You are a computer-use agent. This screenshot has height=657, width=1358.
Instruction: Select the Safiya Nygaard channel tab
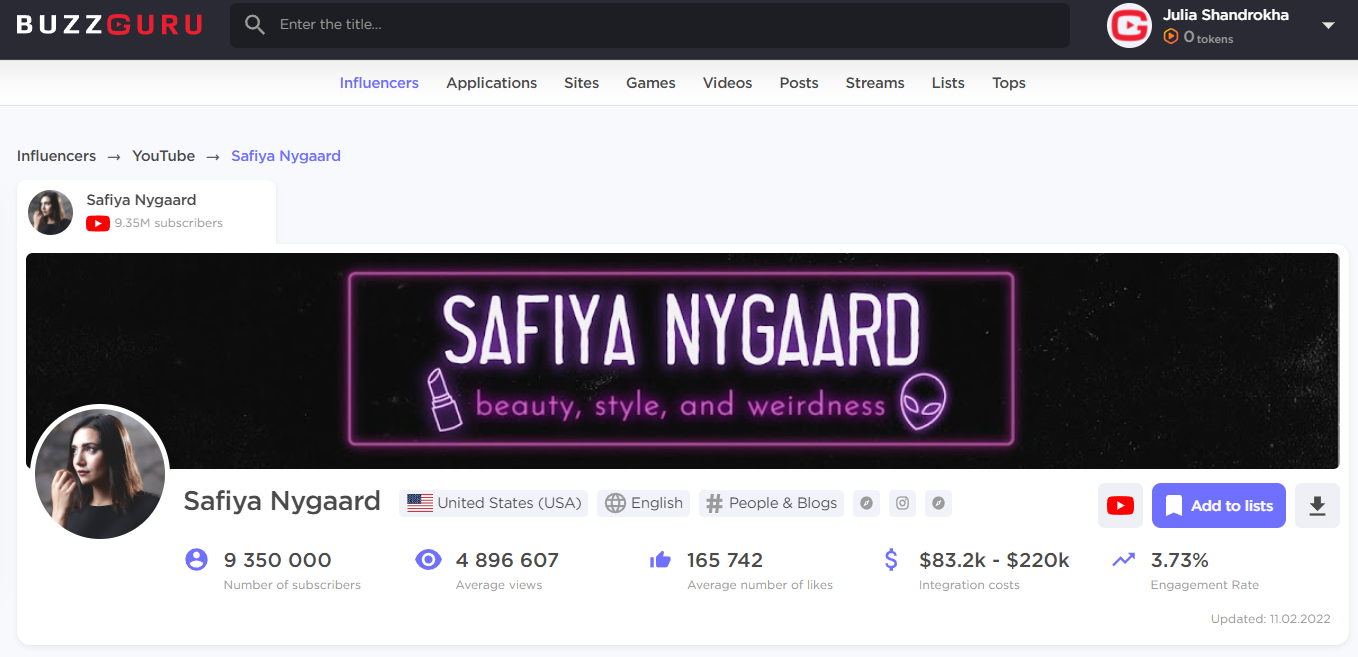click(x=146, y=212)
